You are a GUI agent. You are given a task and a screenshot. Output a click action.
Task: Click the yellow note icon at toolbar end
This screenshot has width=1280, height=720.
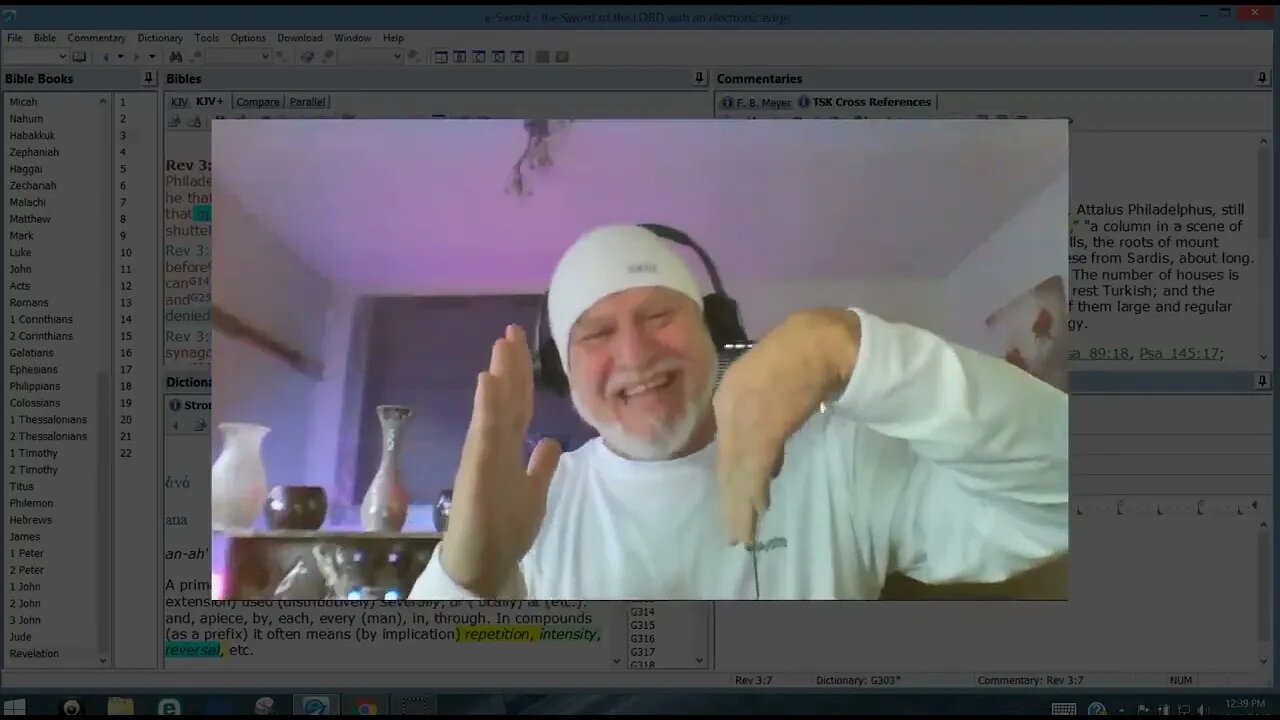[562, 57]
